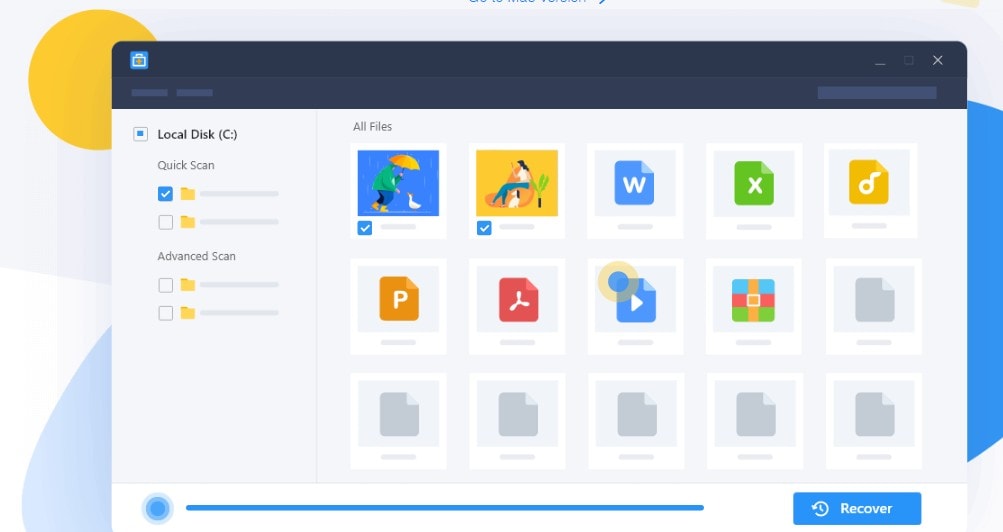The height and width of the screenshot is (532, 1003).
Task: Click the scan progress bar
Action: (x=445, y=508)
